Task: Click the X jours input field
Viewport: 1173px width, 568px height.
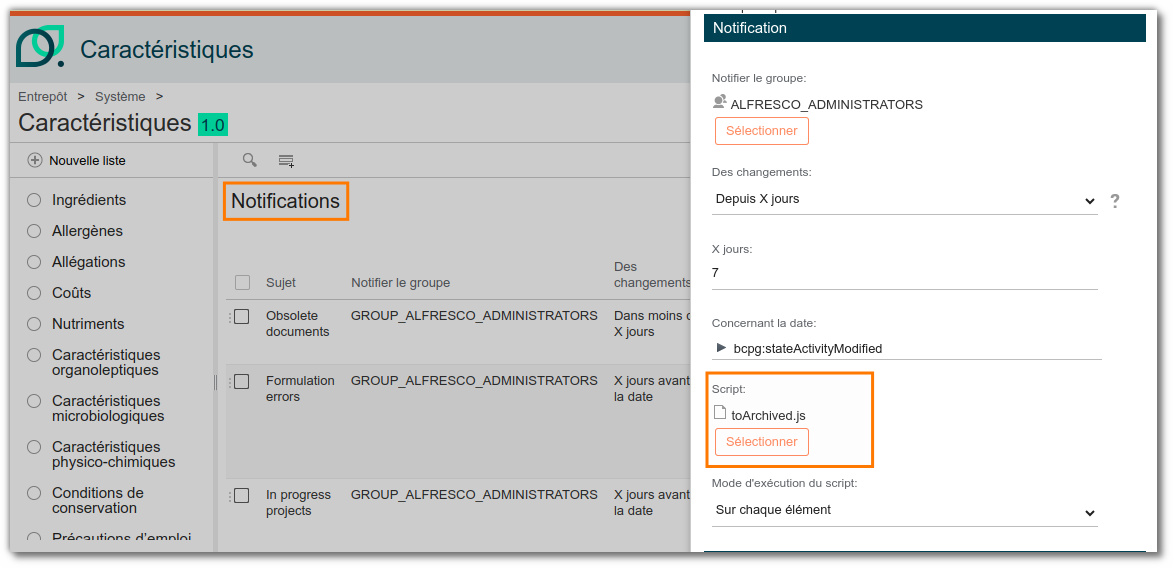Action: click(x=904, y=273)
